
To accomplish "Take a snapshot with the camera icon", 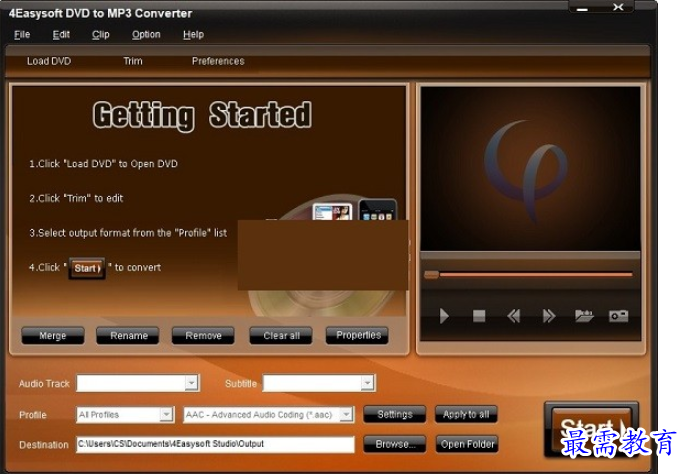I will click(618, 315).
